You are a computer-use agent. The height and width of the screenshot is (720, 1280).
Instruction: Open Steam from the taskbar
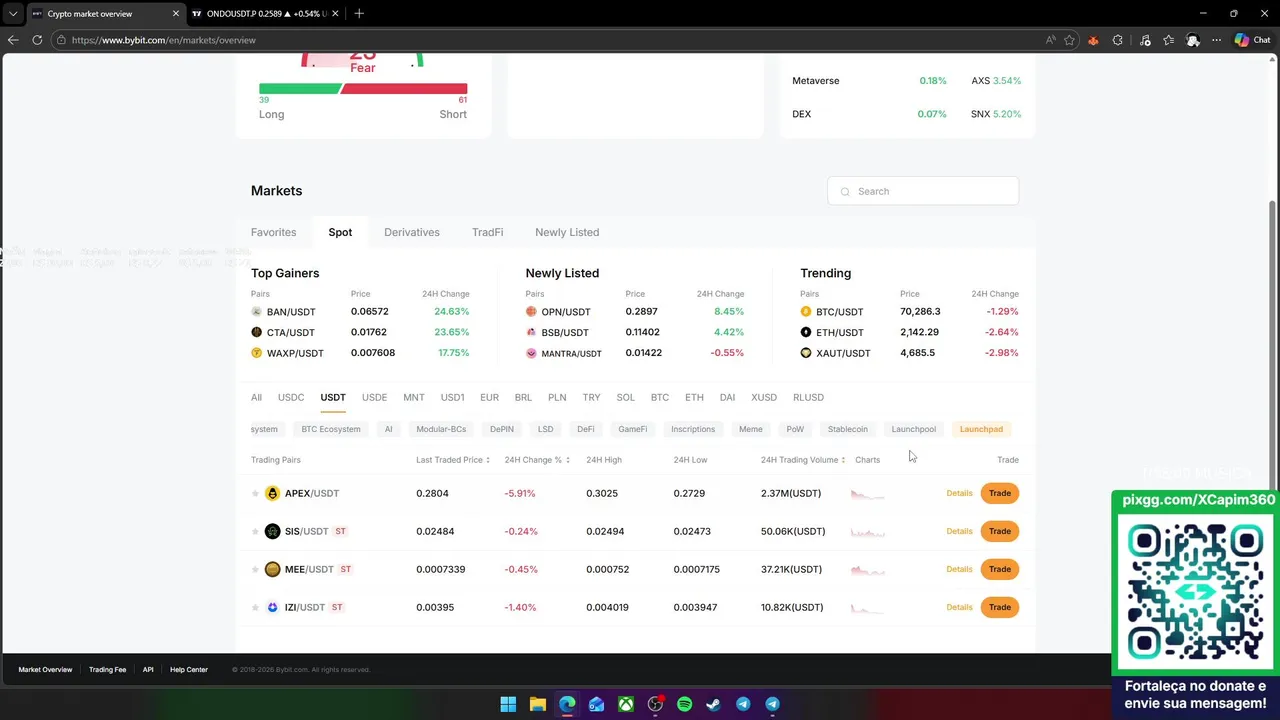pos(713,704)
